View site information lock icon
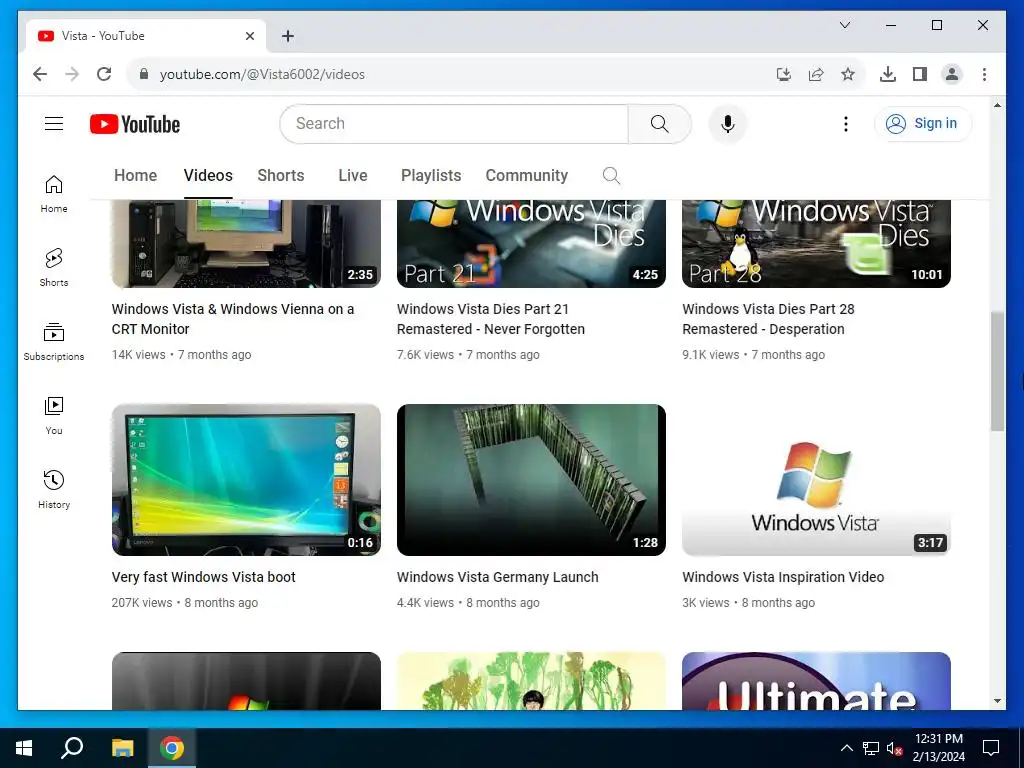 click(144, 74)
